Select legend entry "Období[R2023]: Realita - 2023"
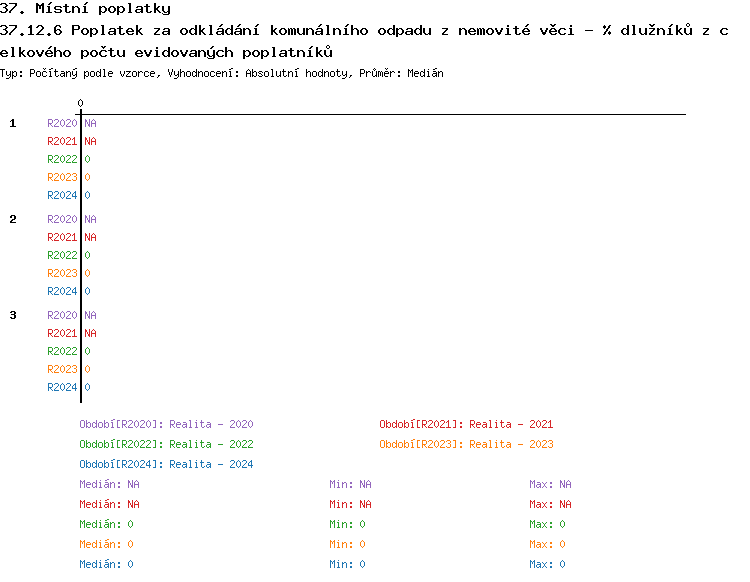 pos(466,444)
